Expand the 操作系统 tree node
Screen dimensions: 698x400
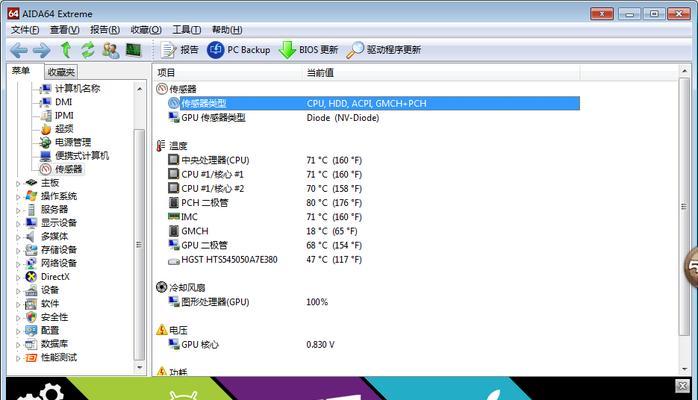pyautogui.click(x=18, y=197)
